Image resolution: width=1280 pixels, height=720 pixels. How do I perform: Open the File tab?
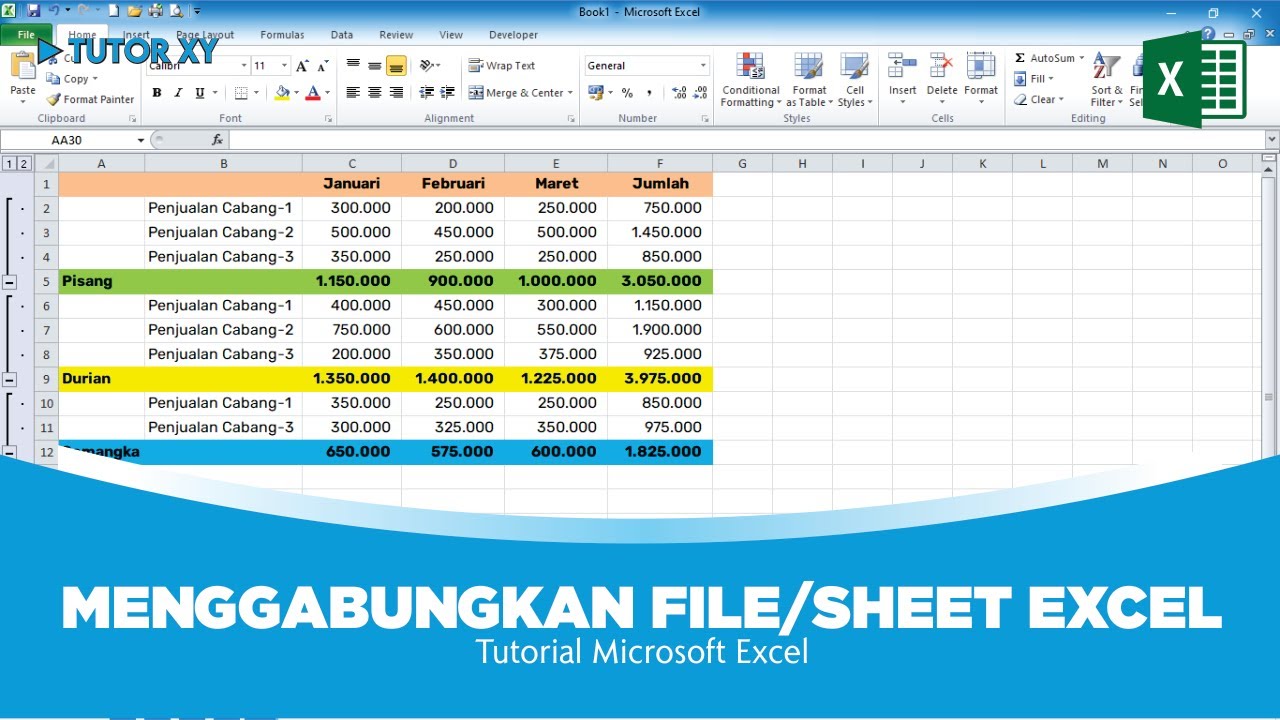26,35
